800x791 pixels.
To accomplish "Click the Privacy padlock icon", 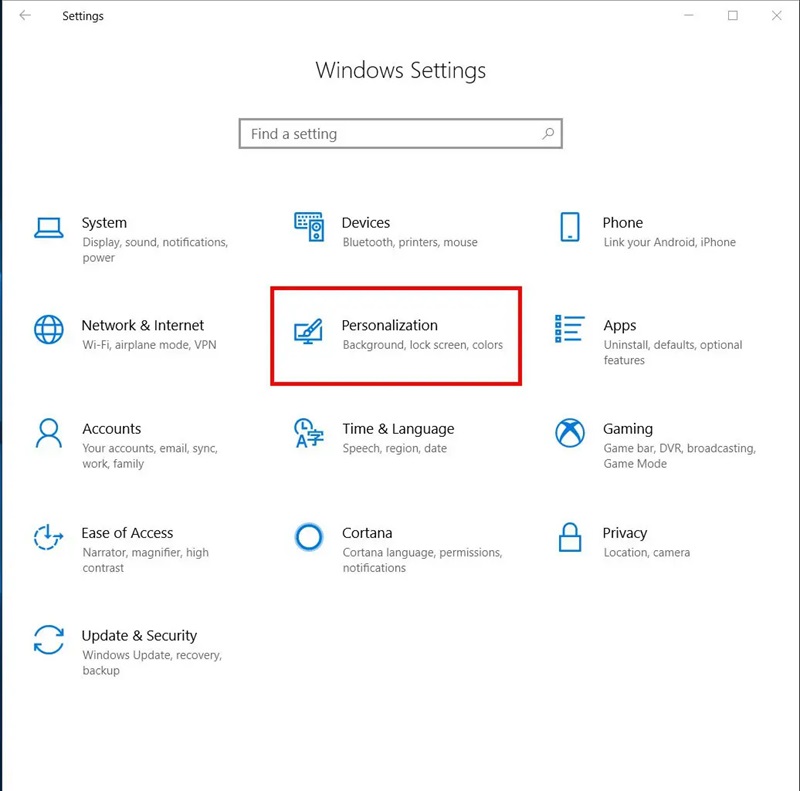I will (570, 537).
